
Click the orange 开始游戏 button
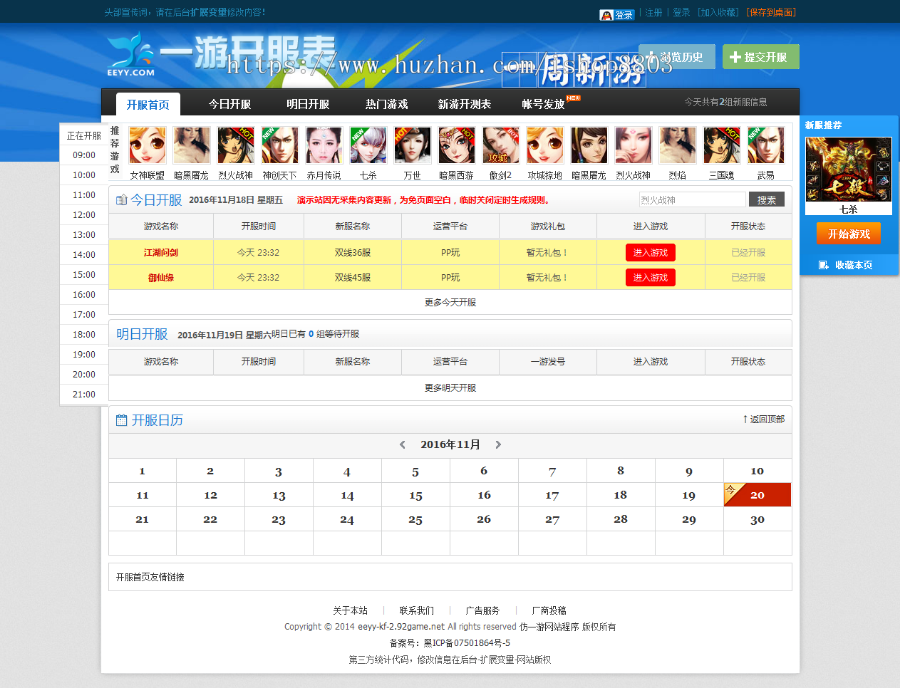[848, 233]
